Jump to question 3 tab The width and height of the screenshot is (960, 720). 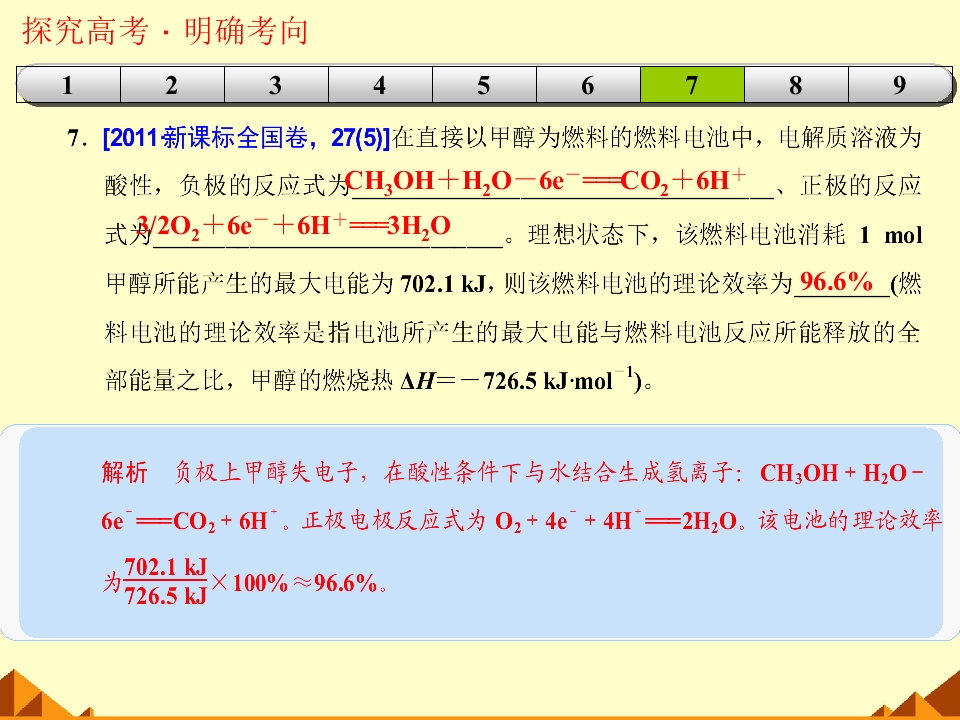click(x=276, y=84)
